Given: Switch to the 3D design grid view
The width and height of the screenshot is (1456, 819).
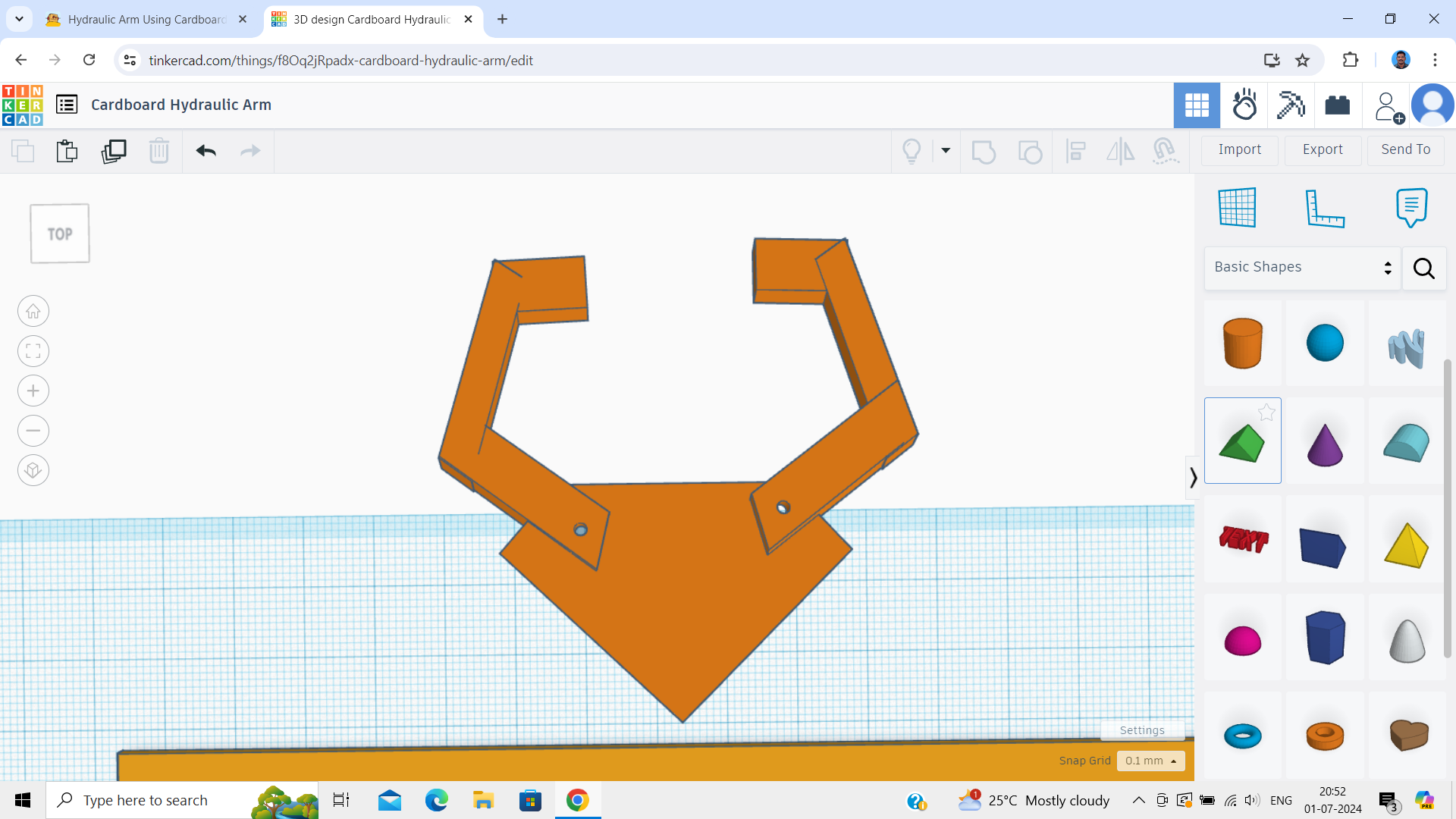Looking at the screenshot, I should (1197, 105).
